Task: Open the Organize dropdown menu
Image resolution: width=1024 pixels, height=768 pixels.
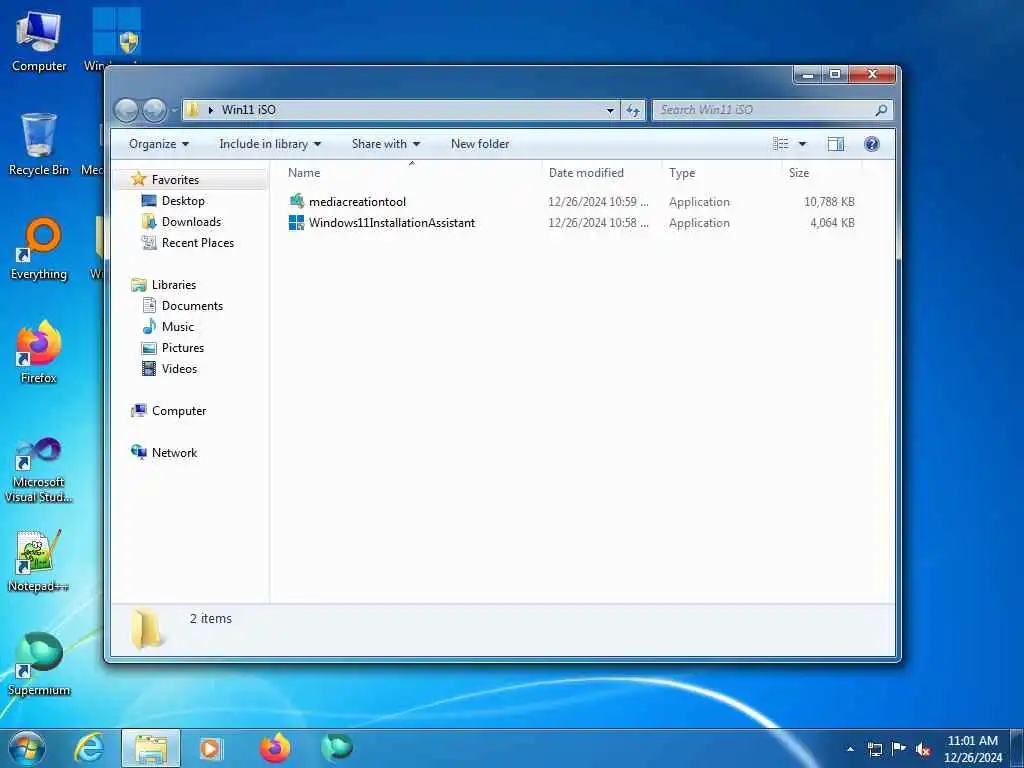Action: (x=159, y=144)
